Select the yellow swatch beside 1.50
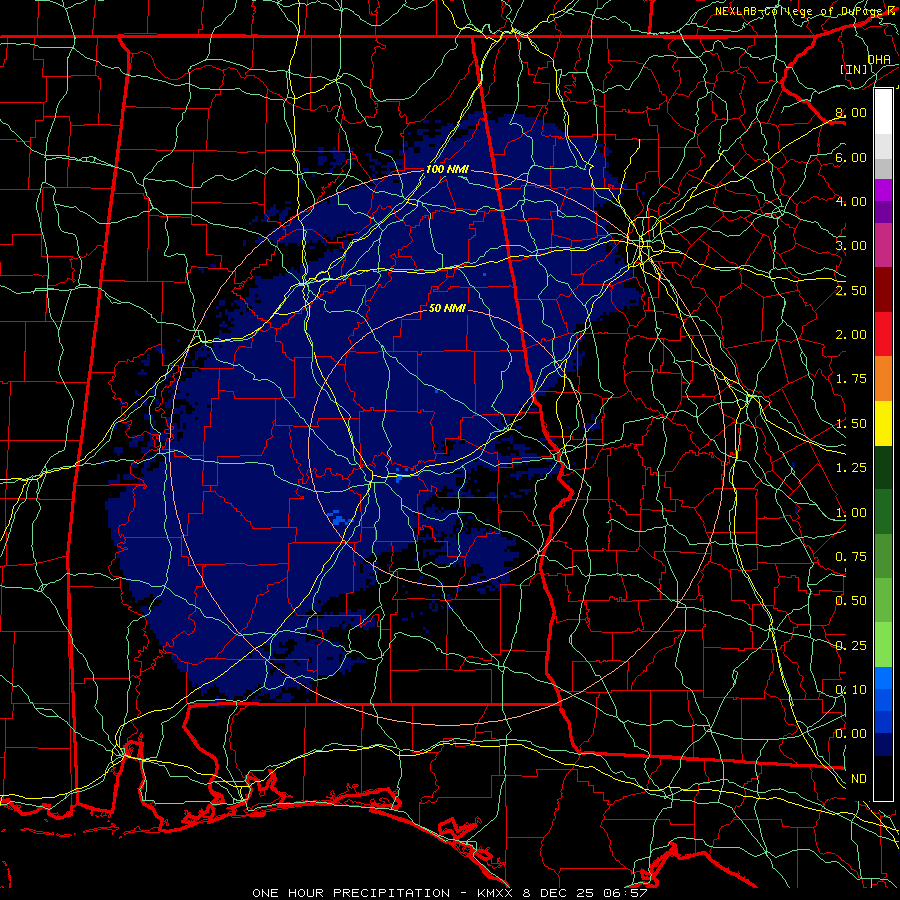900x900 pixels. coord(883,424)
